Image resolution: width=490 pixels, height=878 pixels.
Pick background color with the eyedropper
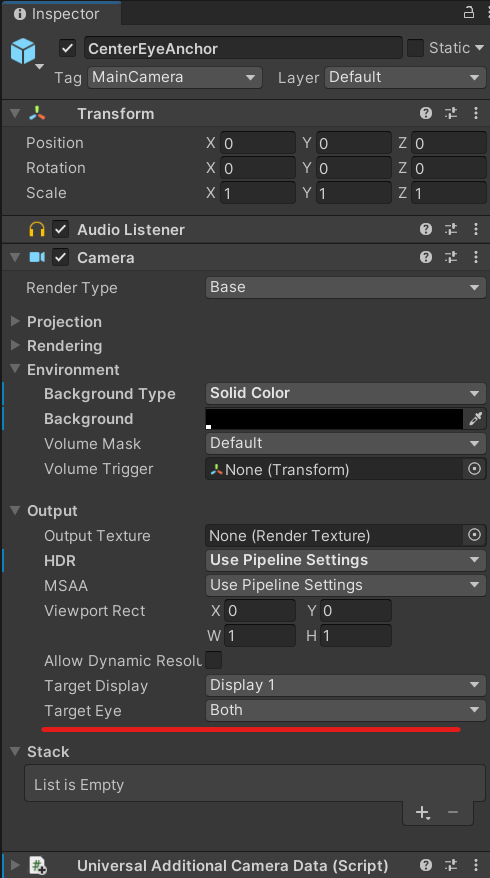click(x=475, y=418)
